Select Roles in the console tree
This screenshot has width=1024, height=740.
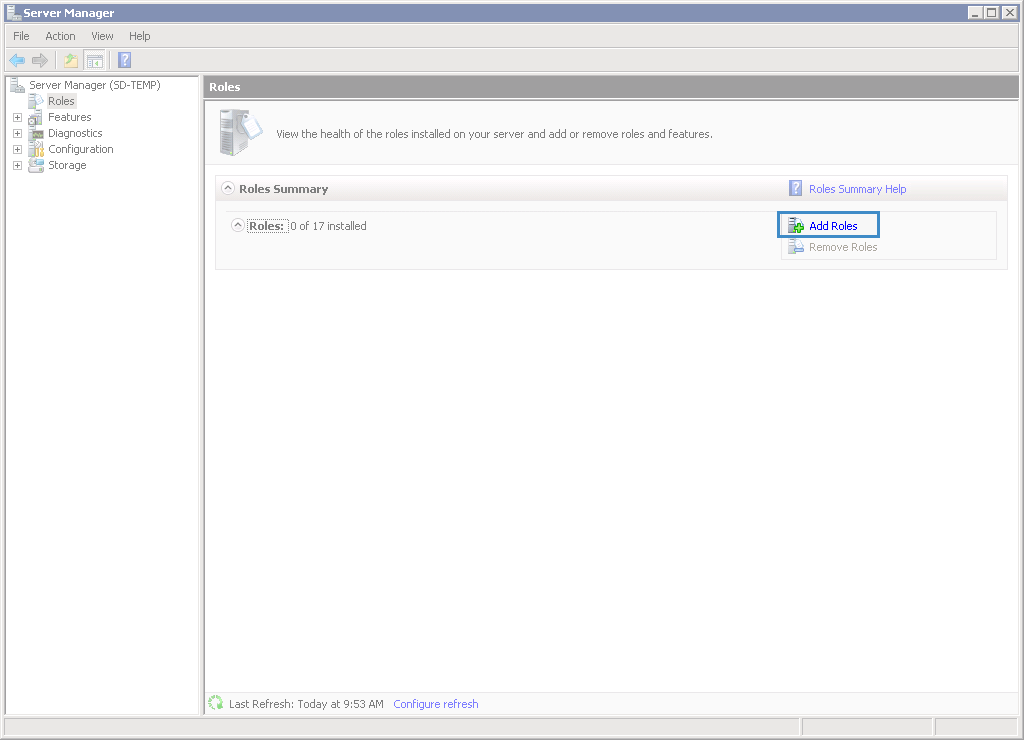click(x=61, y=101)
